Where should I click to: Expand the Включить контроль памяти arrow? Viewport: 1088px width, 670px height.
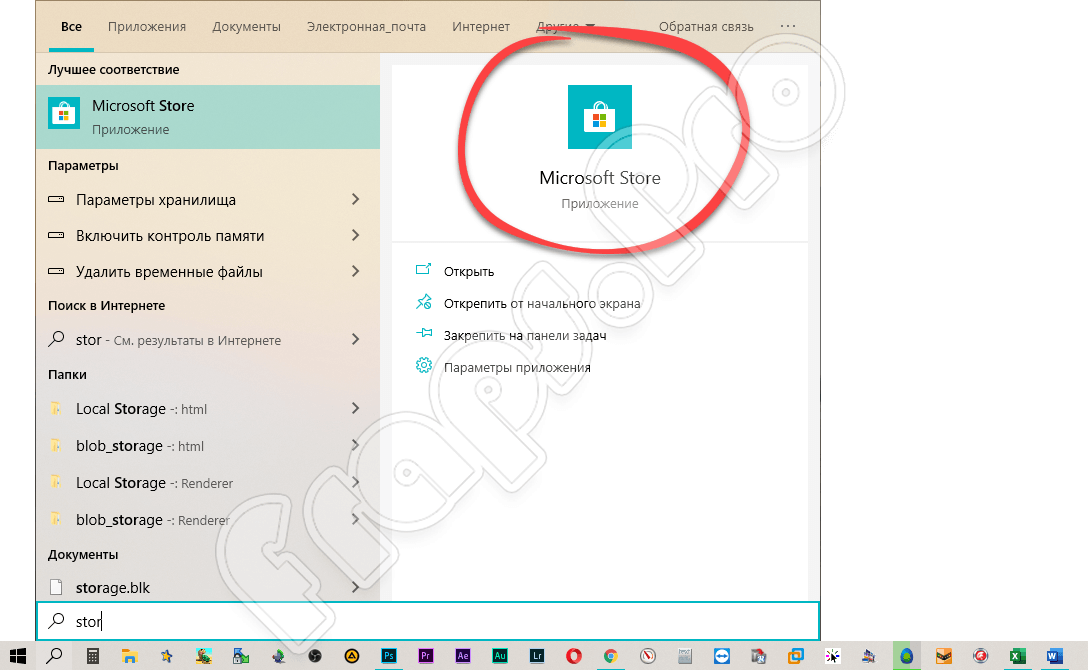point(355,236)
